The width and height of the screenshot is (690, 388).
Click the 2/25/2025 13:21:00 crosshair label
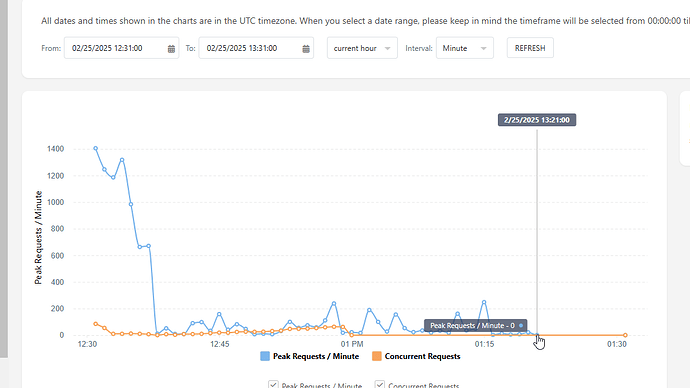pyautogui.click(x=537, y=120)
